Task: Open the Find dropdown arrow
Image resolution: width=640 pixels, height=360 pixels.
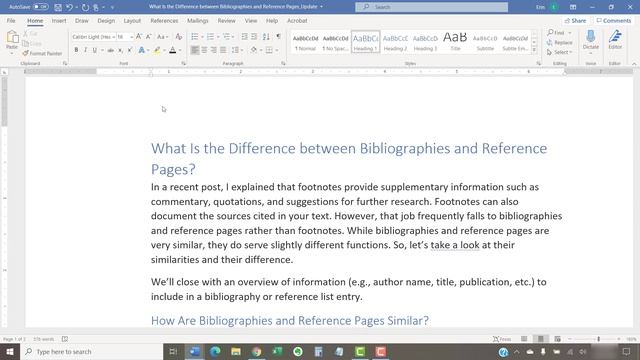Action: [570, 33]
